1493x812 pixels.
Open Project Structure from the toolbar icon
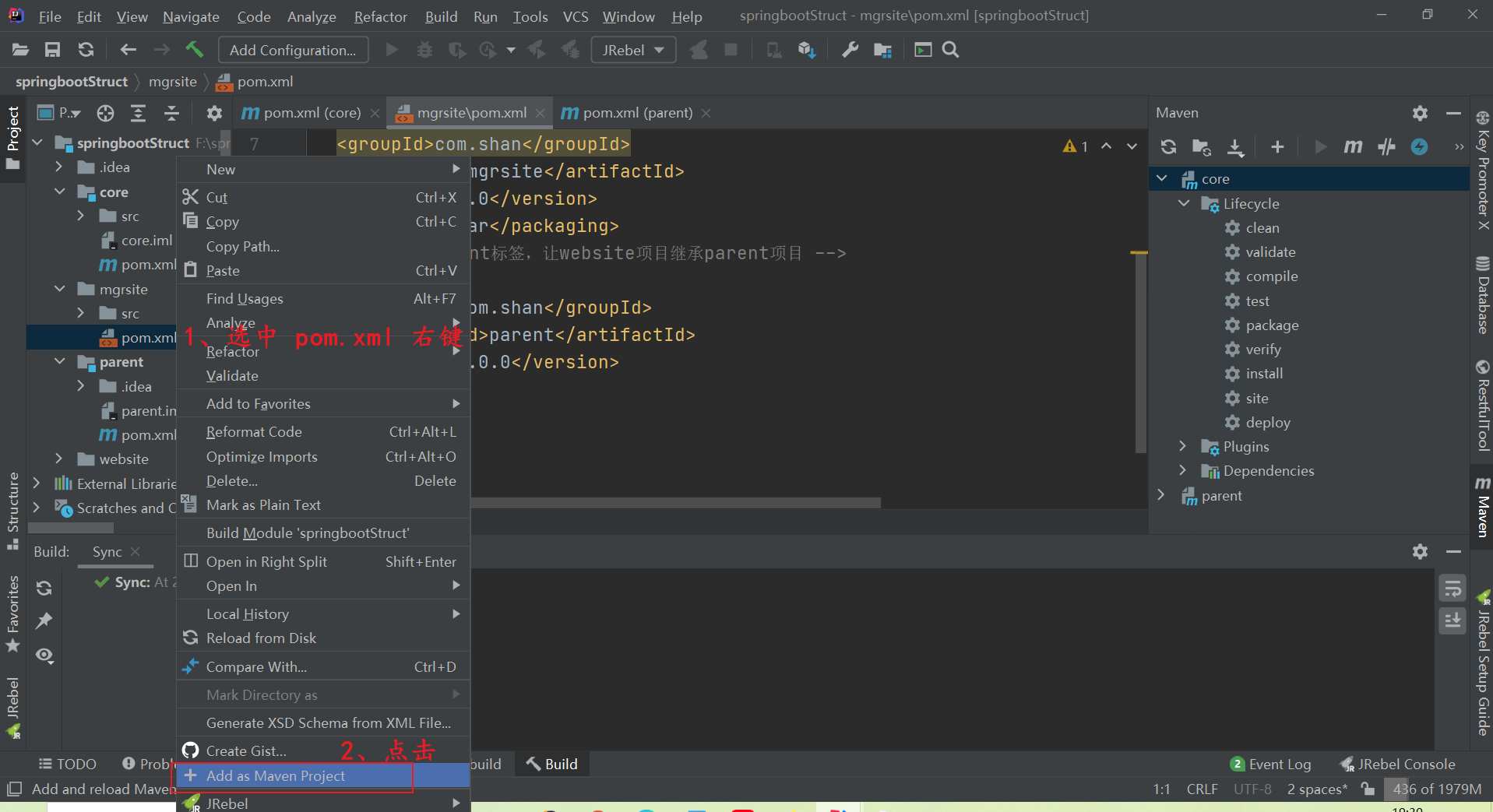882,50
